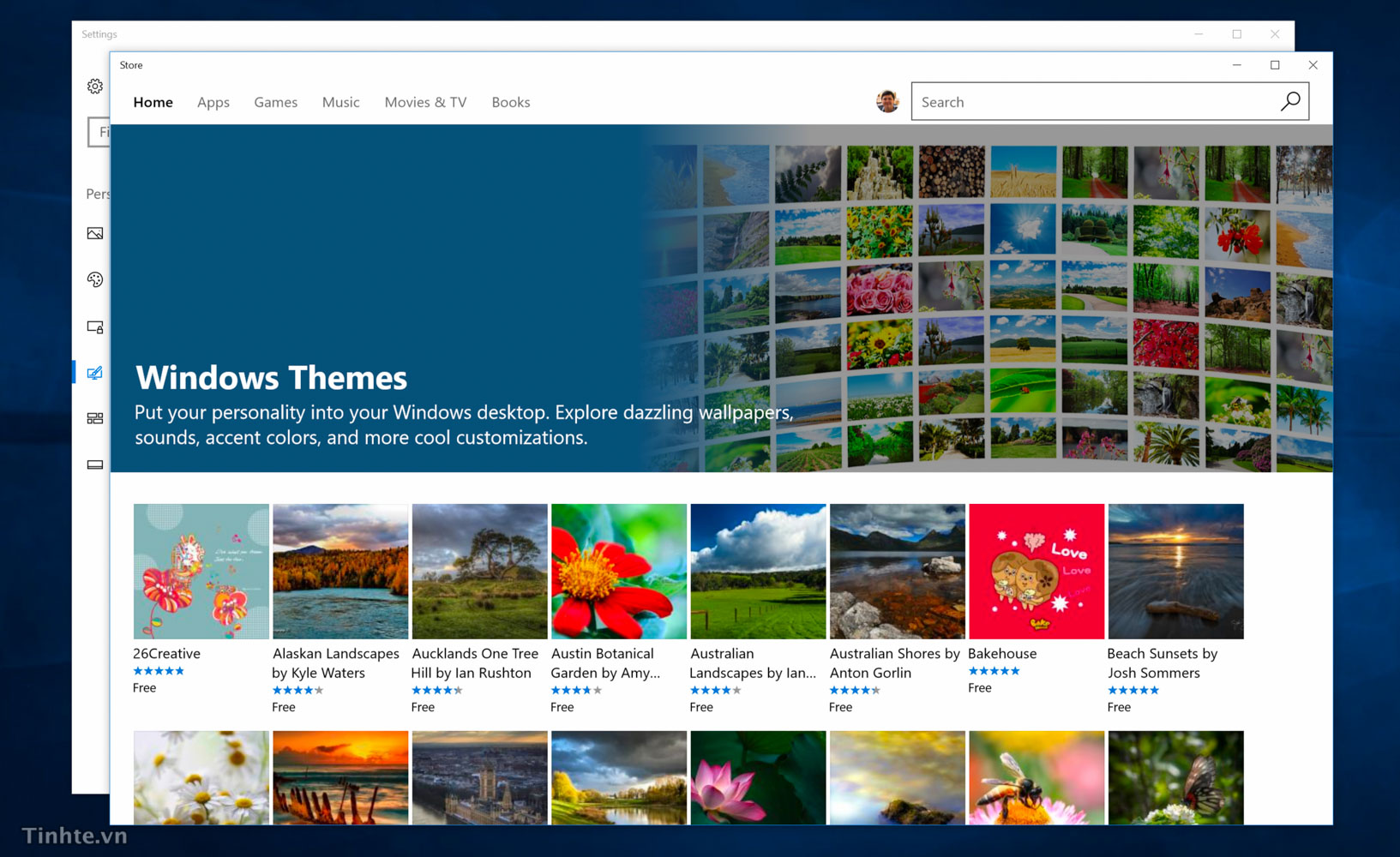Minimize the Settings window
The width and height of the screenshot is (1400, 857).
click(1199, 34)
